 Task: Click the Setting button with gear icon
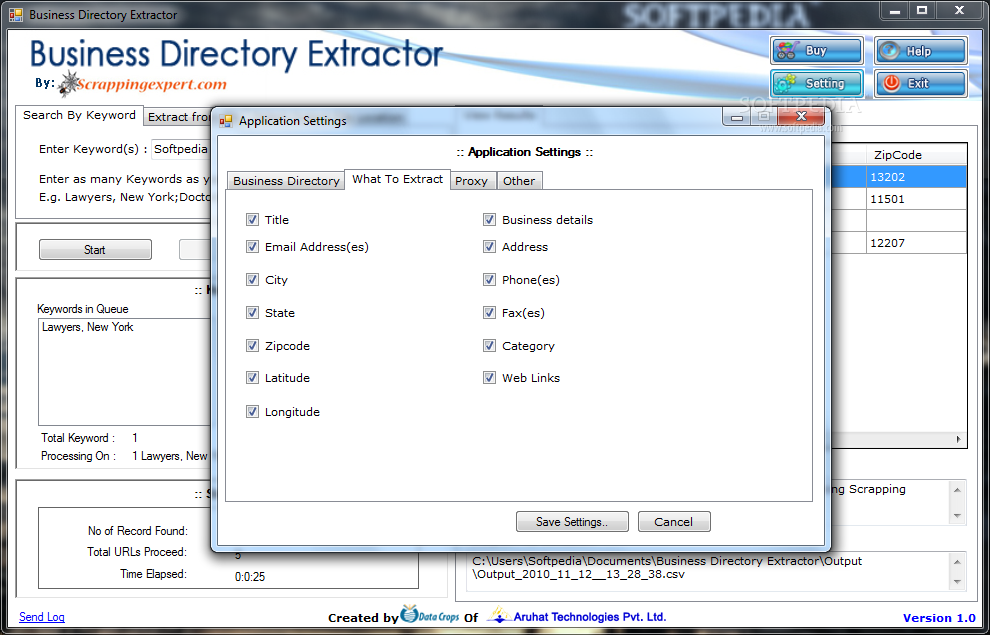pyautogui.click(x=816, y=83)
